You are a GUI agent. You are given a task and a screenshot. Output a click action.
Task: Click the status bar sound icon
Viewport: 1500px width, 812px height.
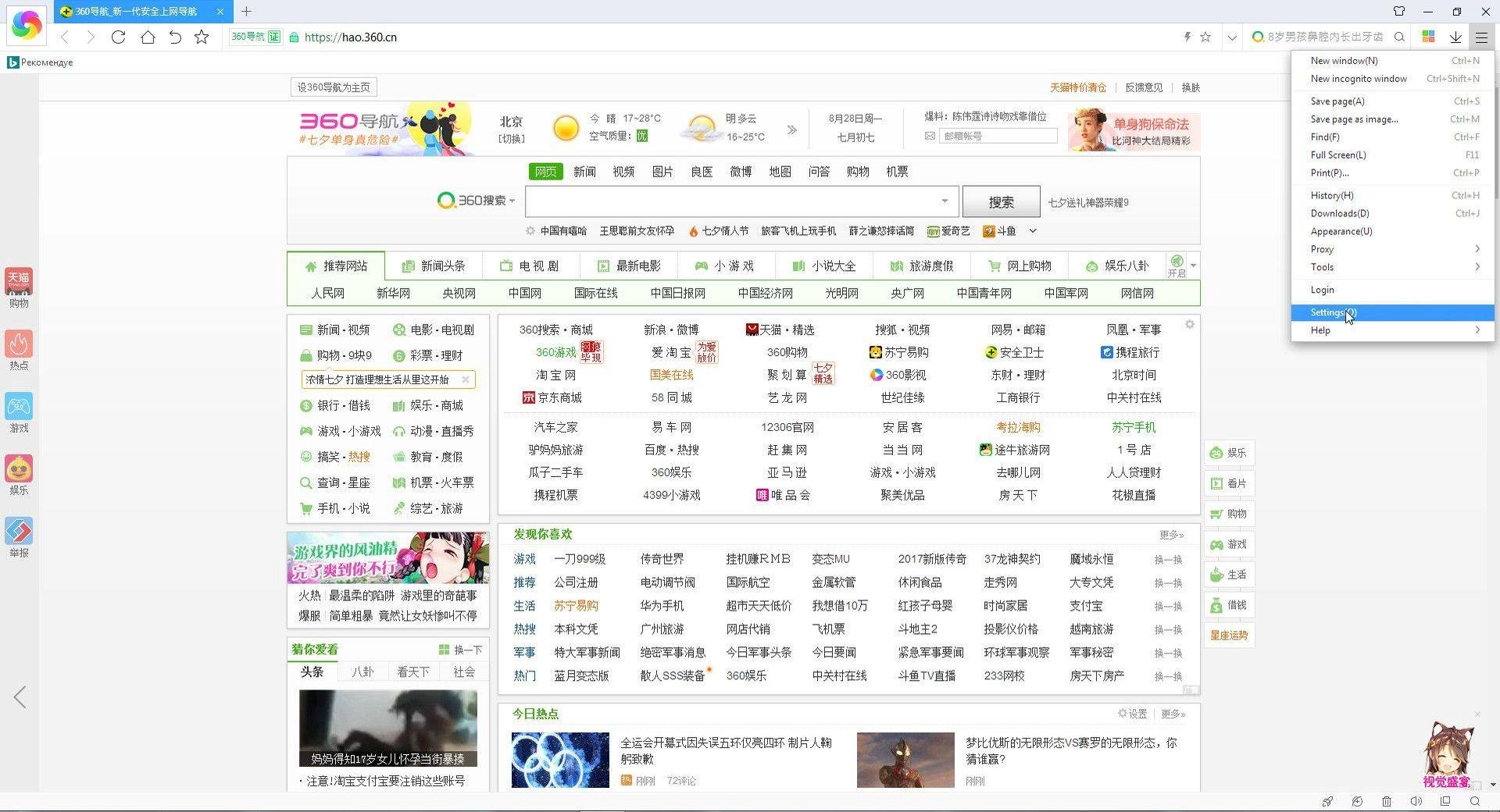click(x=1416, y=802)
